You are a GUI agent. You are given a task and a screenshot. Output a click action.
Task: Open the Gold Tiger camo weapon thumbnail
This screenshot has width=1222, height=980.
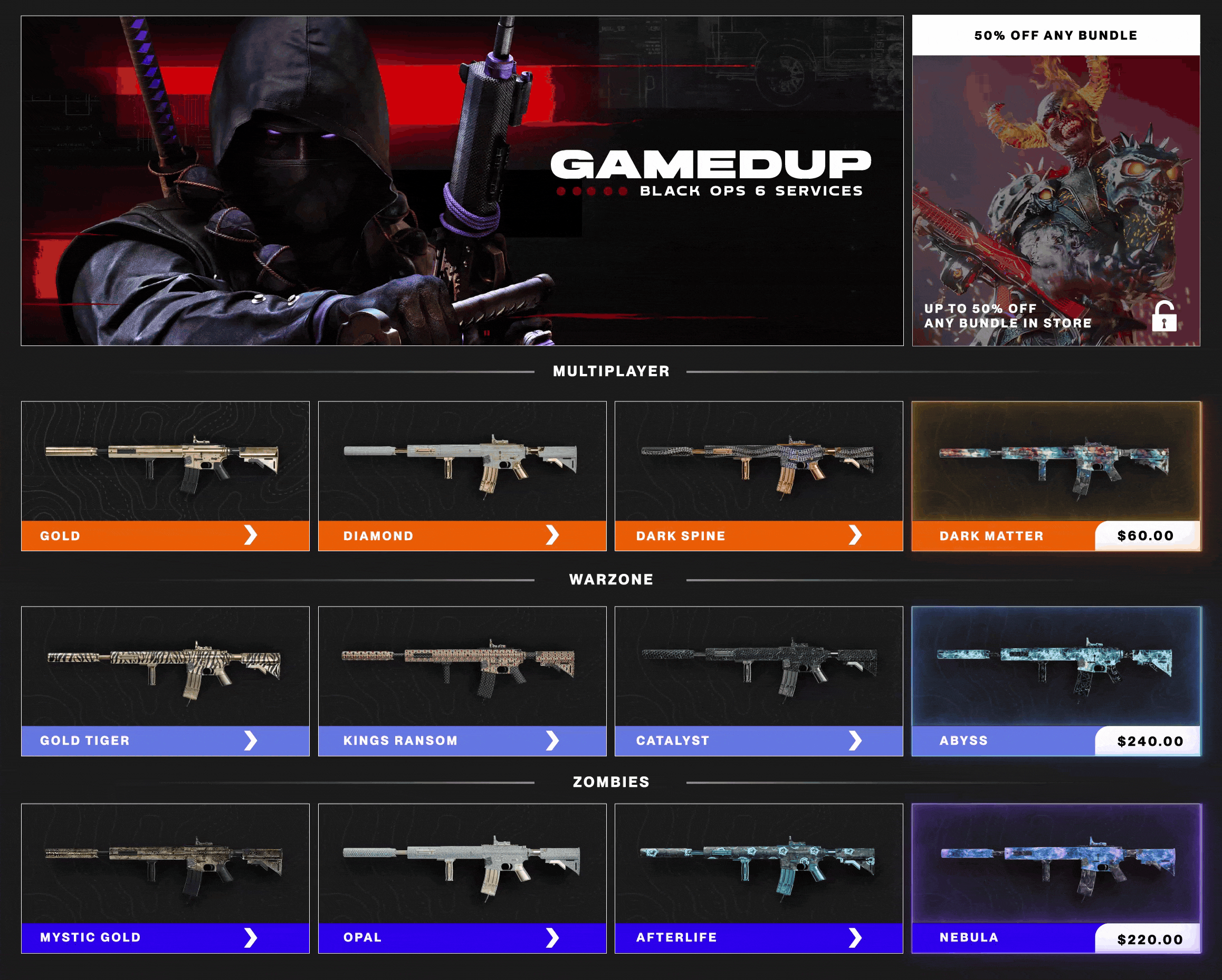166,666
